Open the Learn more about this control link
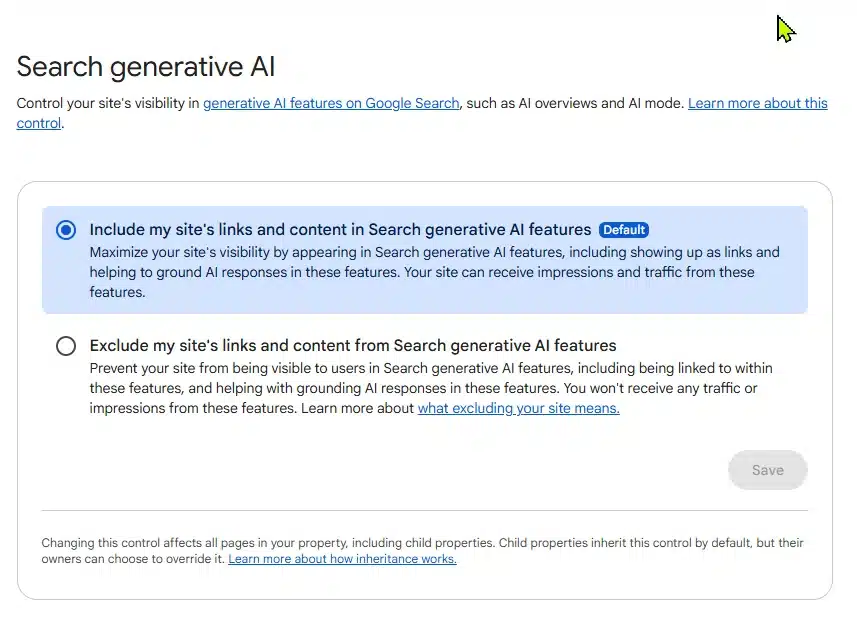The image size is (857, 636). click(x=758, y=103)
